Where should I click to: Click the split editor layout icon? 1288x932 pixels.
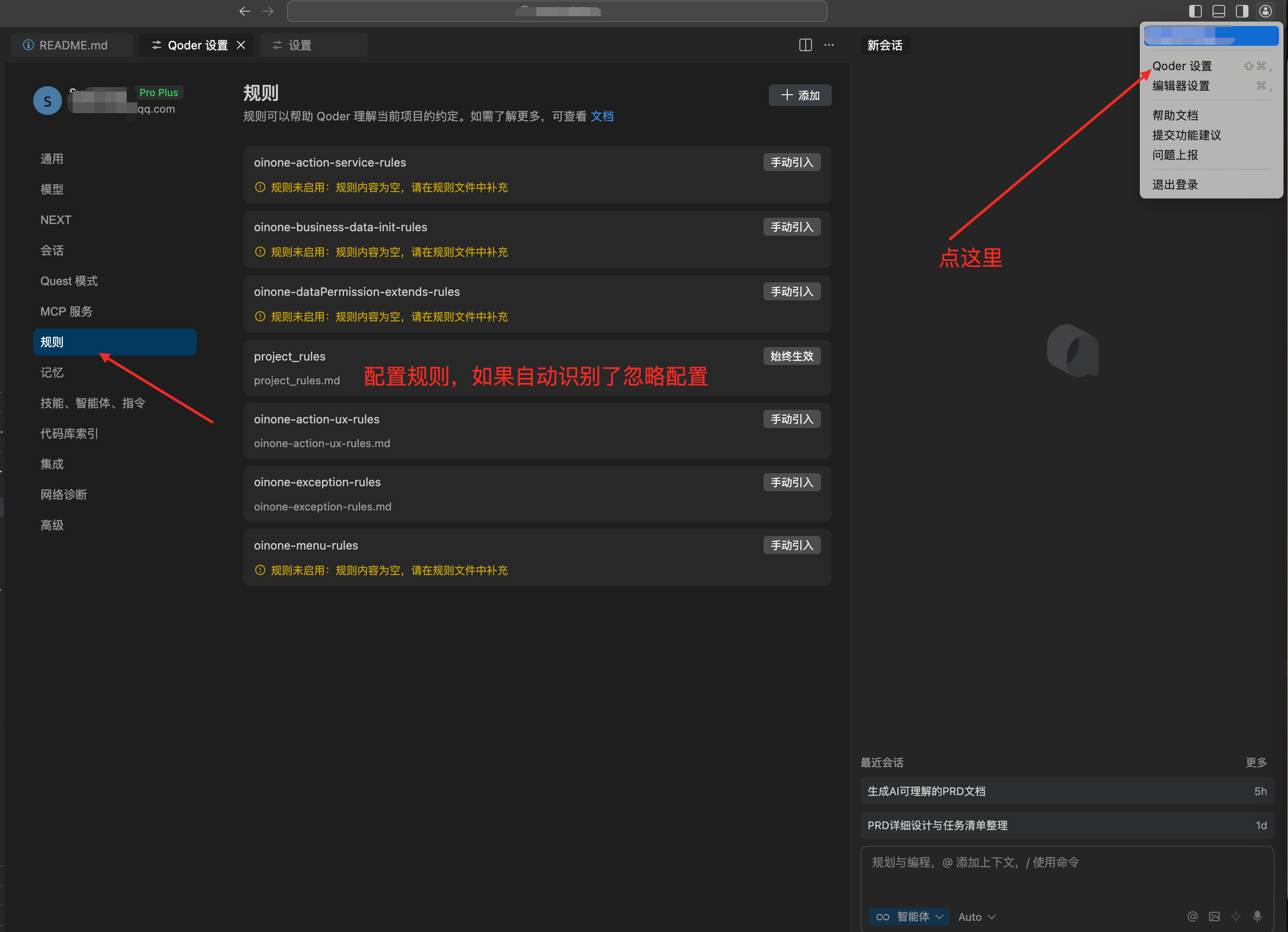[805, 45]
